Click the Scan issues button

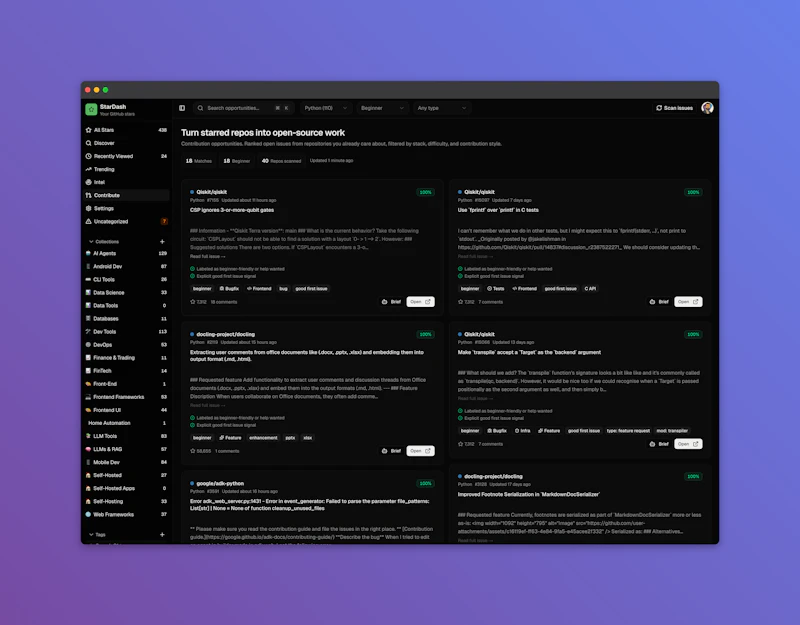674,108
